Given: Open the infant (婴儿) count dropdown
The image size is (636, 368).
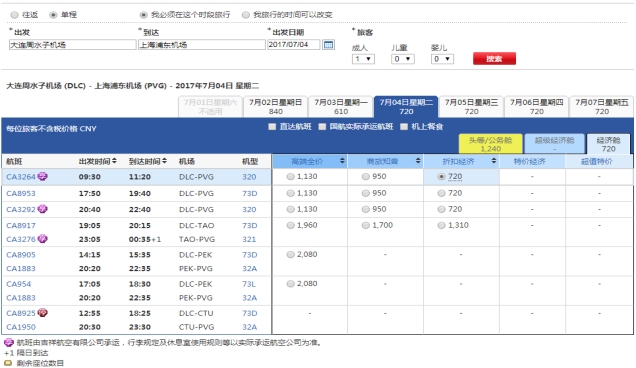Looking at the screenshot, I should (x=442, y=59).
